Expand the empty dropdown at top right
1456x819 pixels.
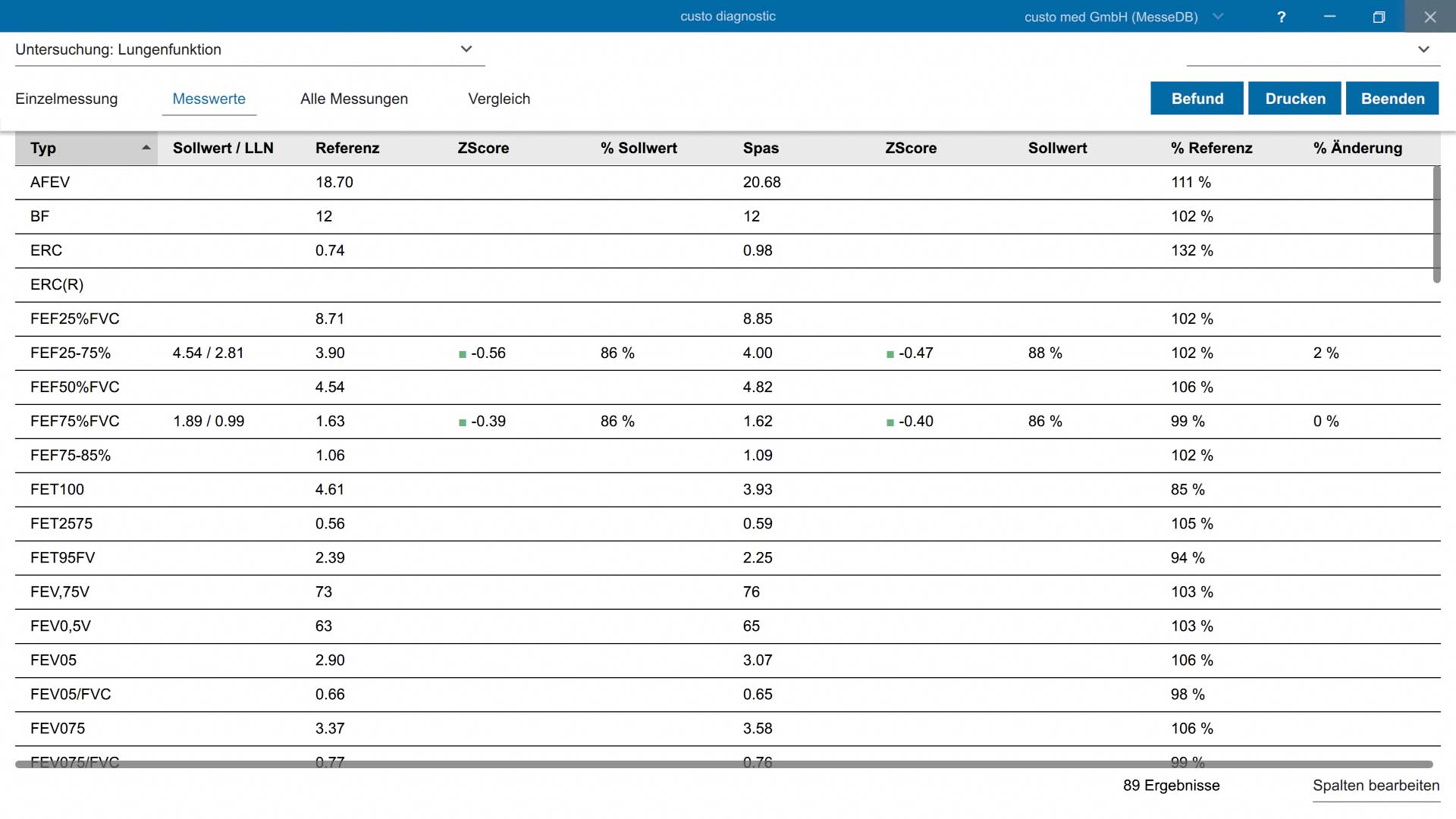click(1423, 49)
